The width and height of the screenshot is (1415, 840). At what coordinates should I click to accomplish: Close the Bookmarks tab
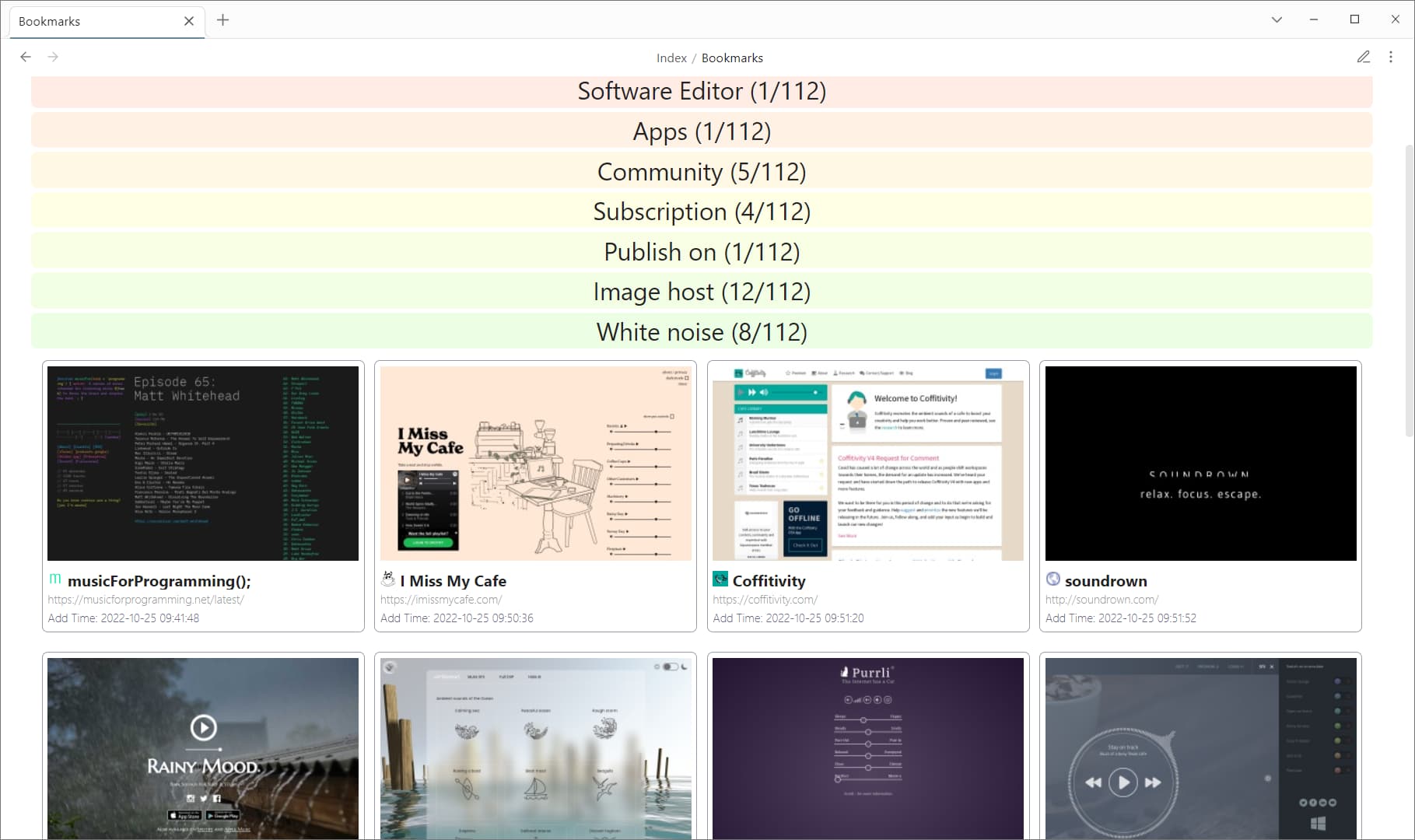click(x=188, y=21)
